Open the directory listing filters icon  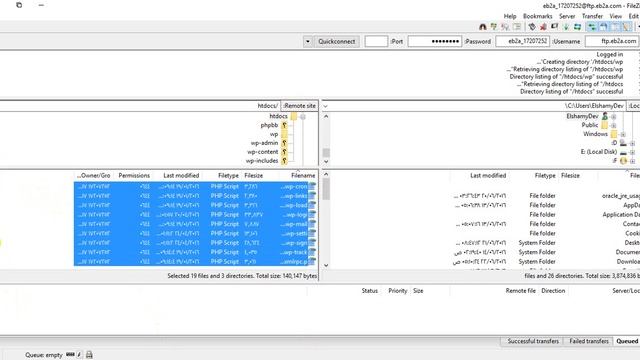tap(517, 27)
